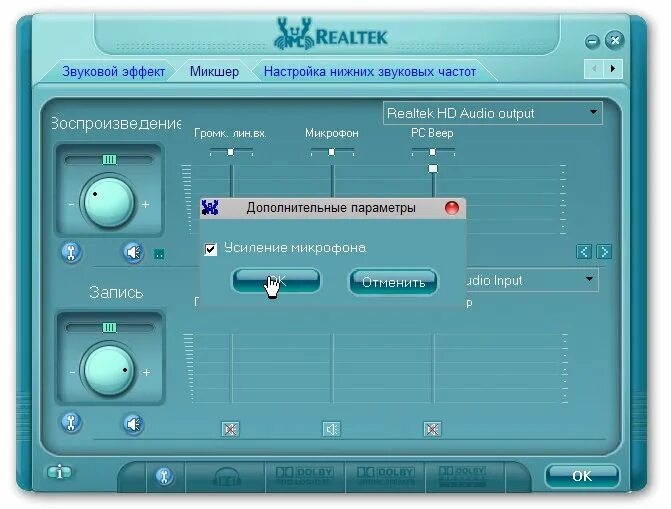Viewport: 671px width, 509px height.
Task: Click the Воспроизведение volume knob
Action: (109, 202)
